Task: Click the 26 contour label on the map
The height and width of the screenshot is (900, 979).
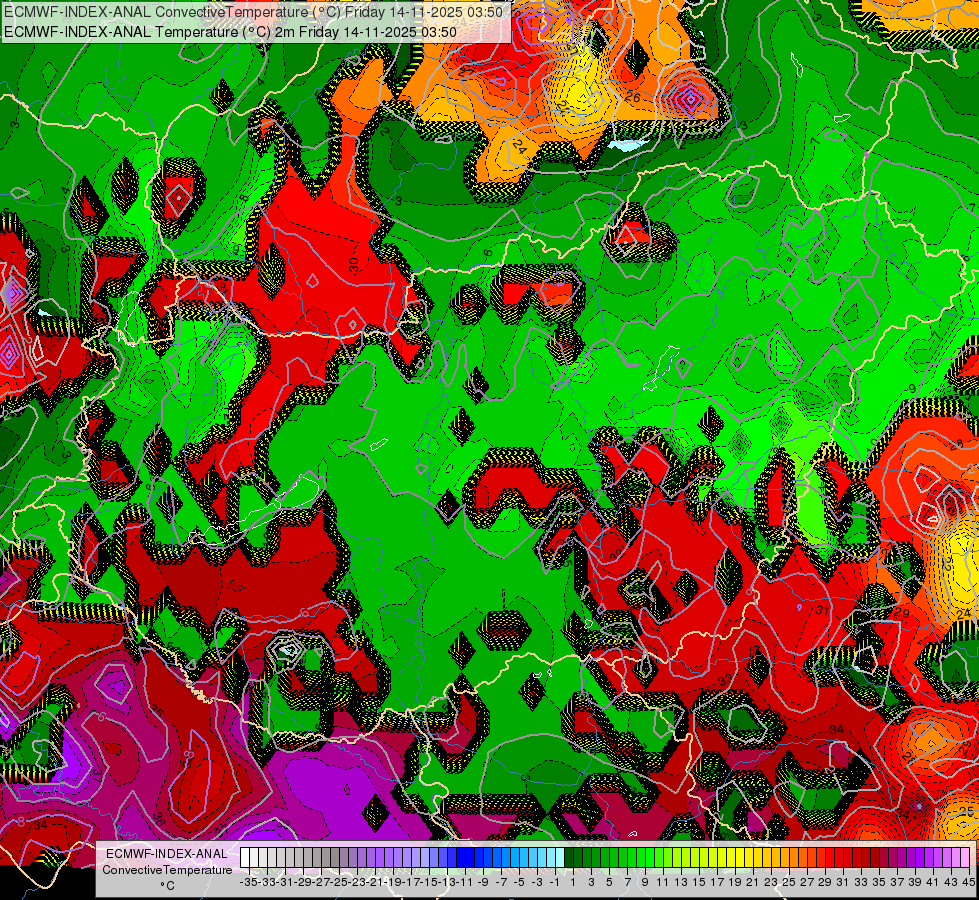Action: pos(632,98)
